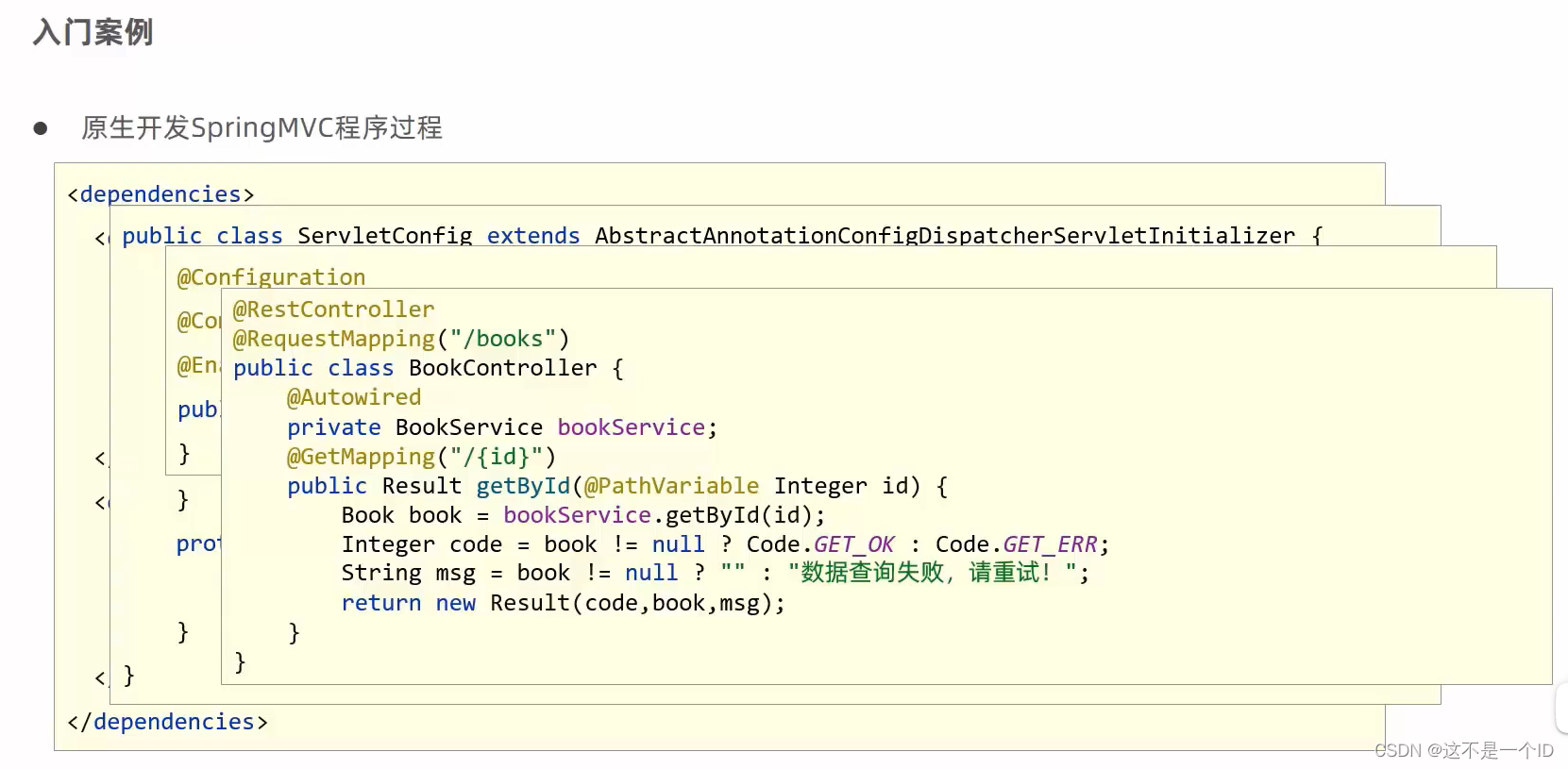Click the heading 入门案例
The image size is (1568, 769).
coord(93,32)
